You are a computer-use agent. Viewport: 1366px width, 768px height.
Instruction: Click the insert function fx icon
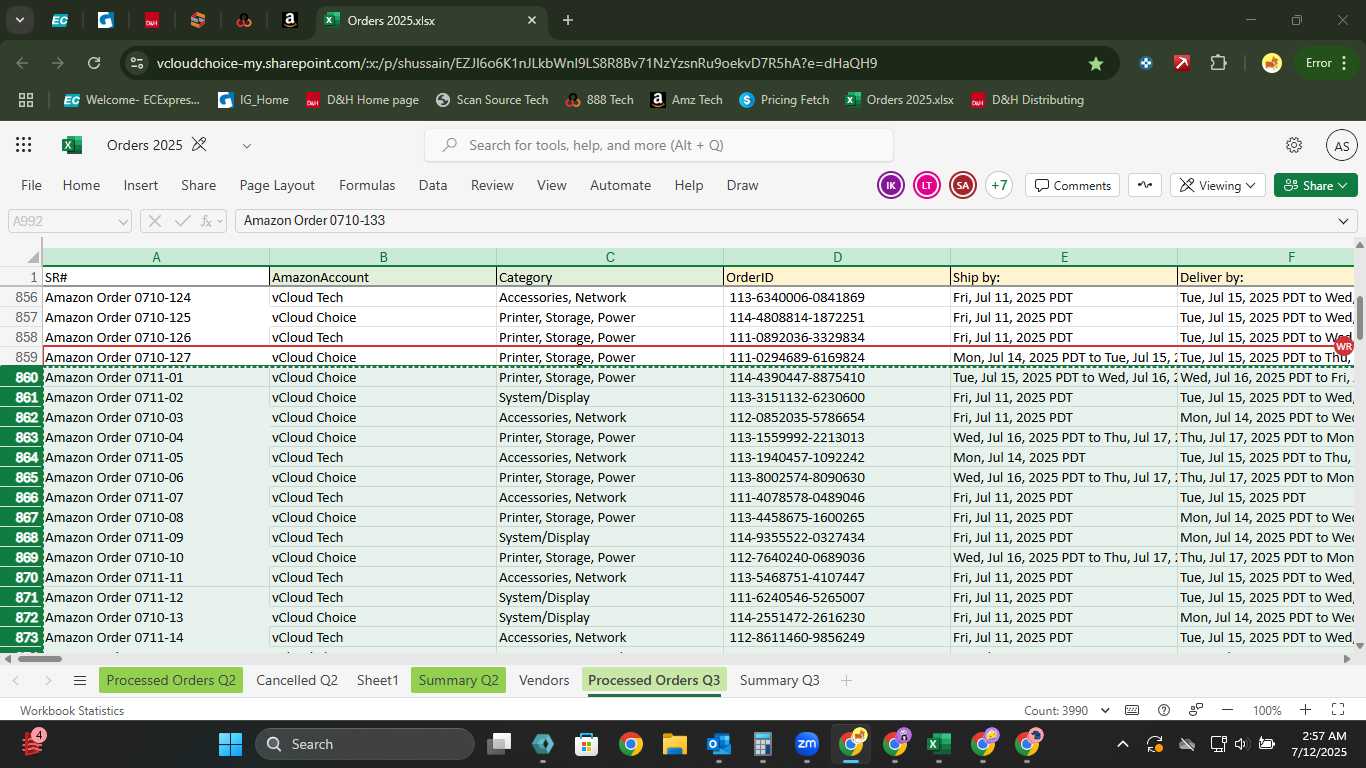207,221
